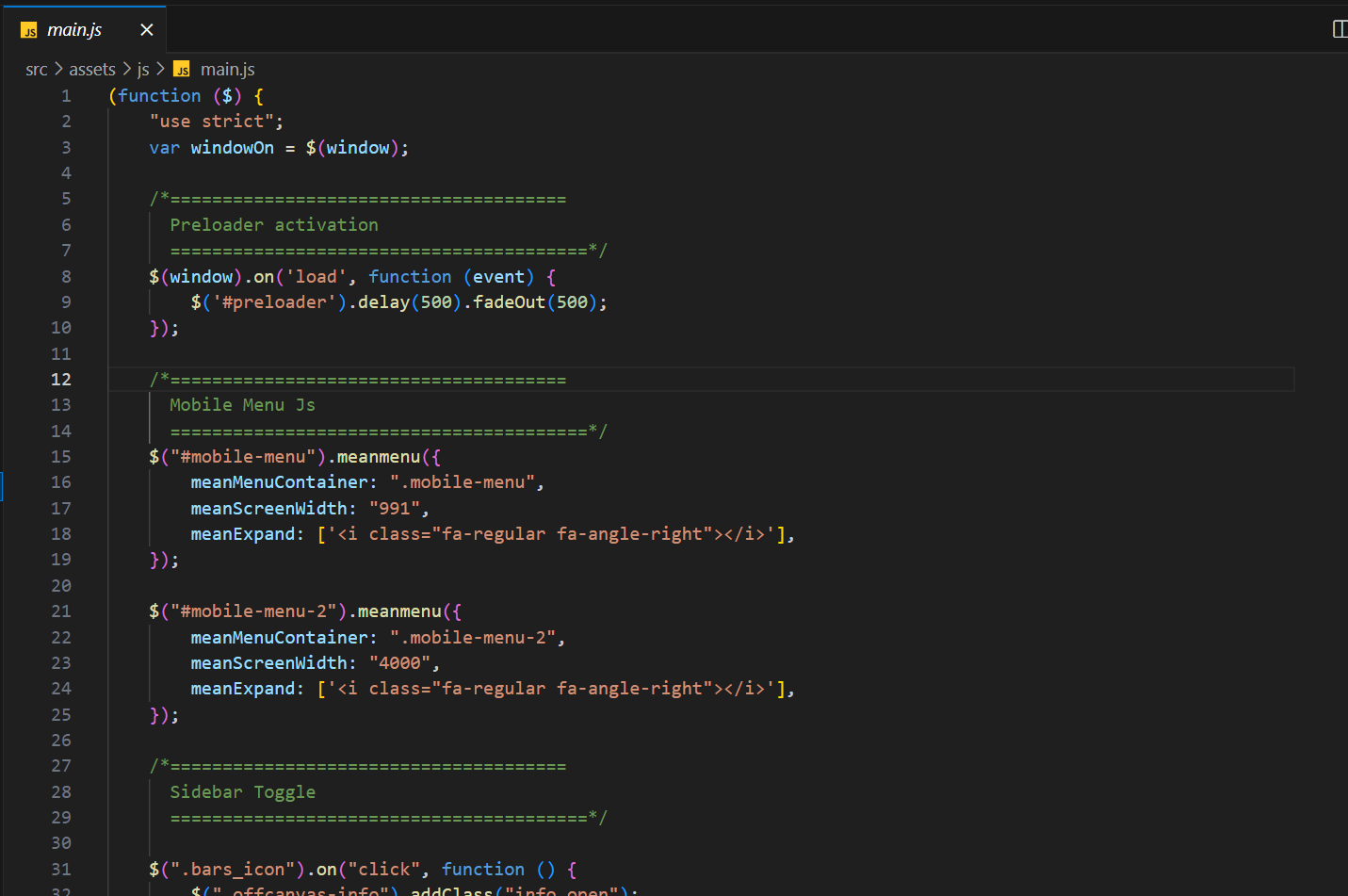Open the src breadcrumb folder
The image size is (1348, 896).
(36, 70)
